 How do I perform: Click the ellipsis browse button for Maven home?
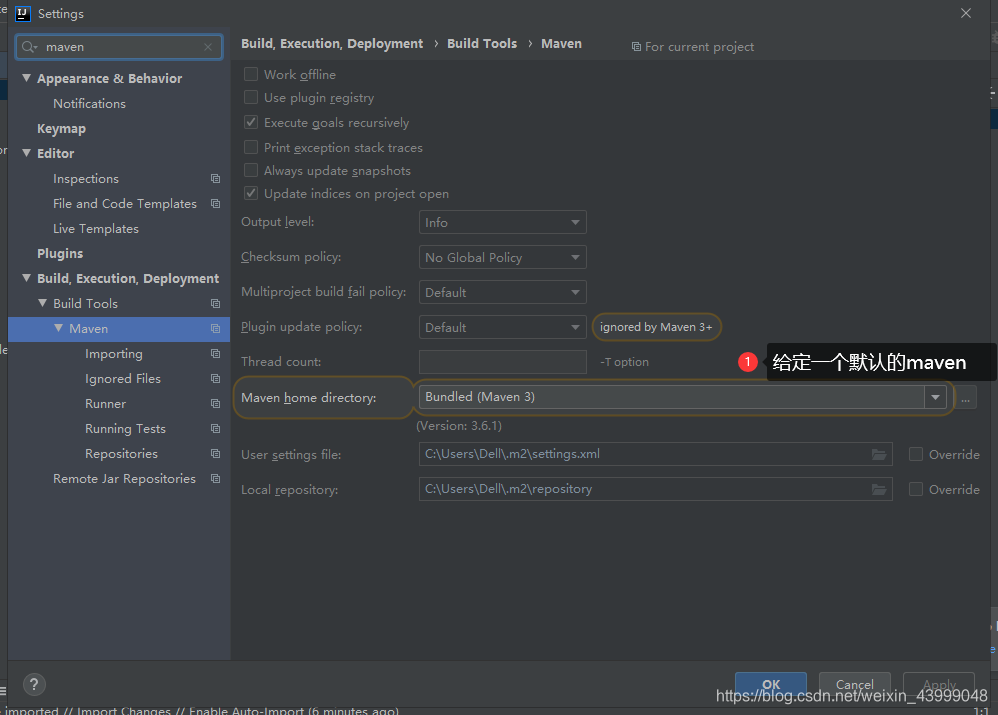[x=966, y=398]
